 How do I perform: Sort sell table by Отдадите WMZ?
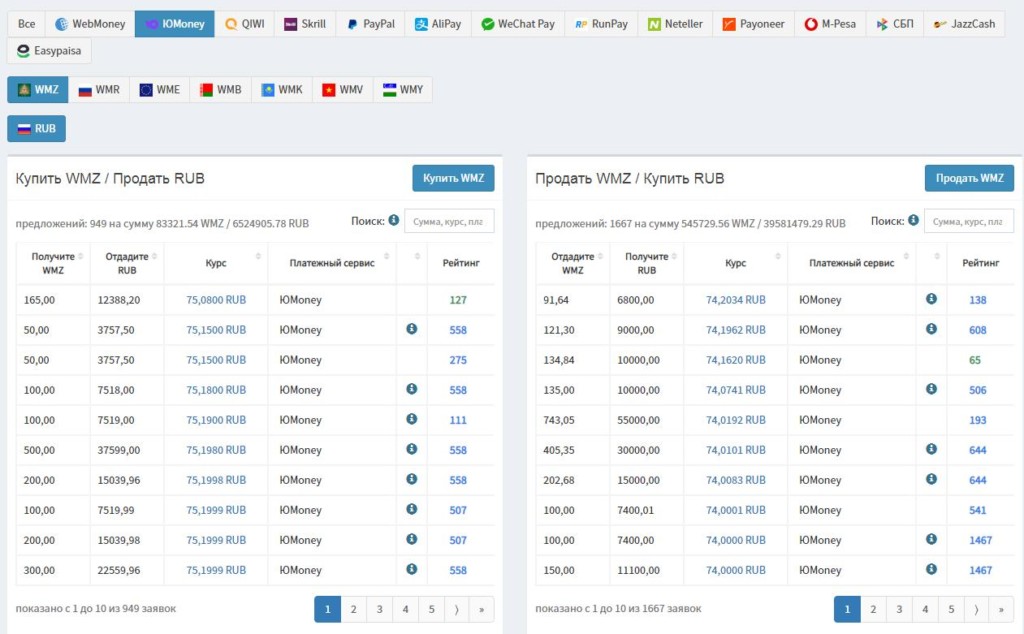tap(573, 263)
